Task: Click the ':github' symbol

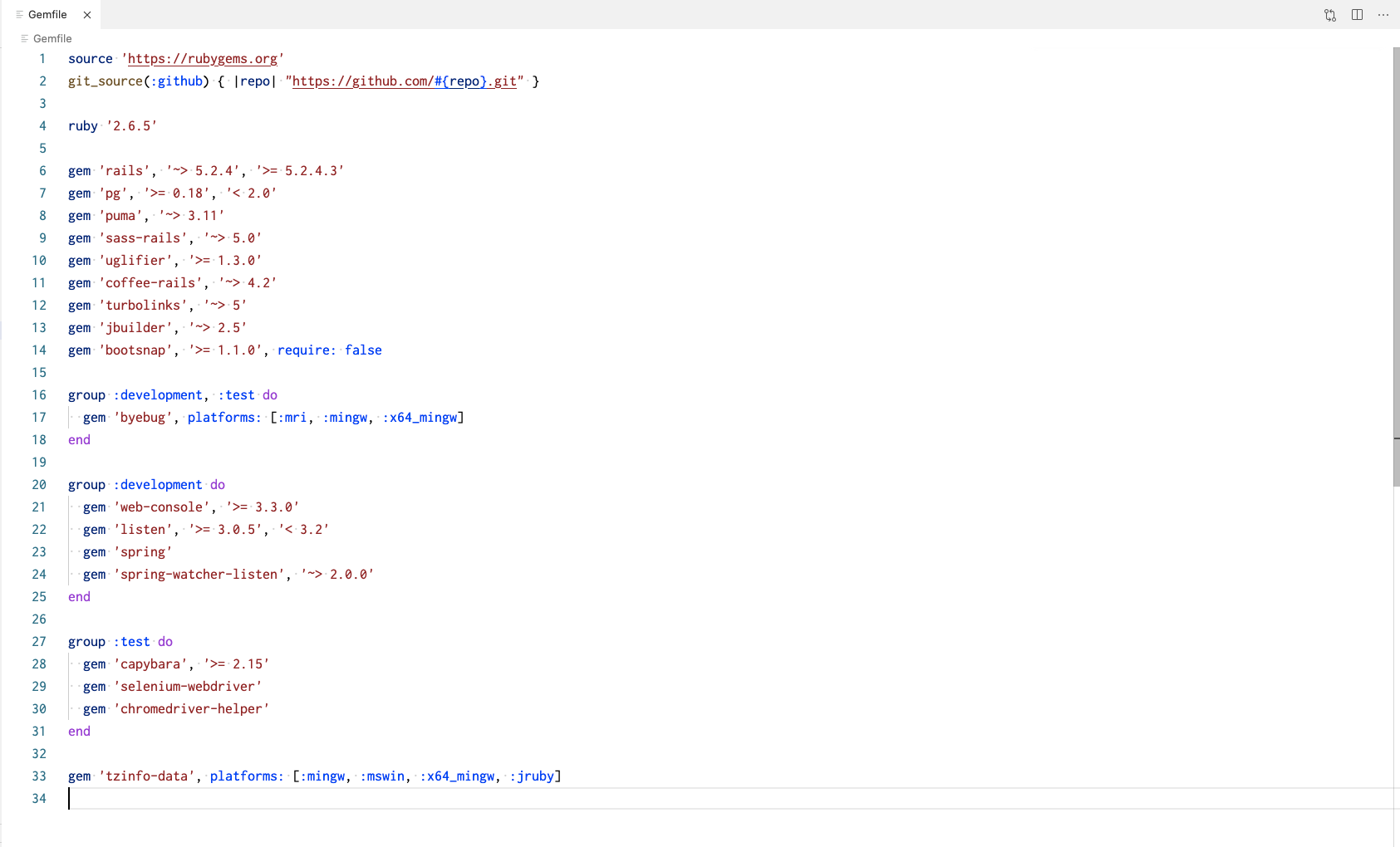Action: (x=177, y=81)
